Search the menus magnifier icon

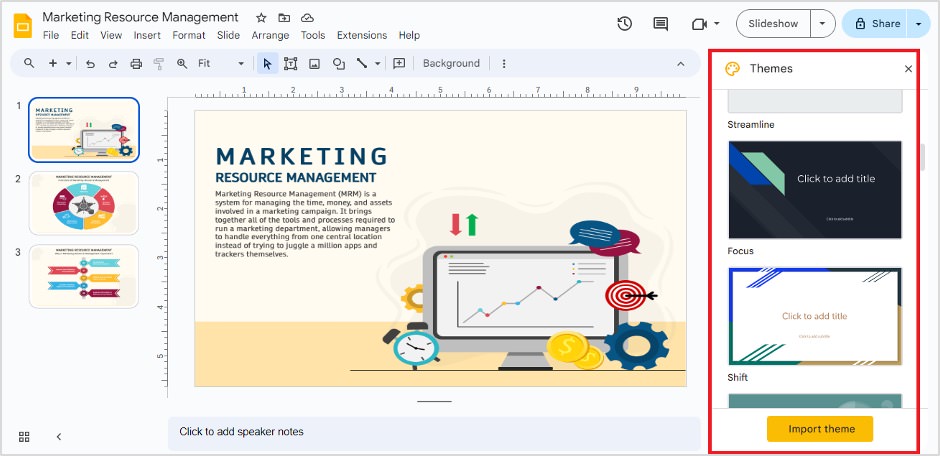point(29,63)
